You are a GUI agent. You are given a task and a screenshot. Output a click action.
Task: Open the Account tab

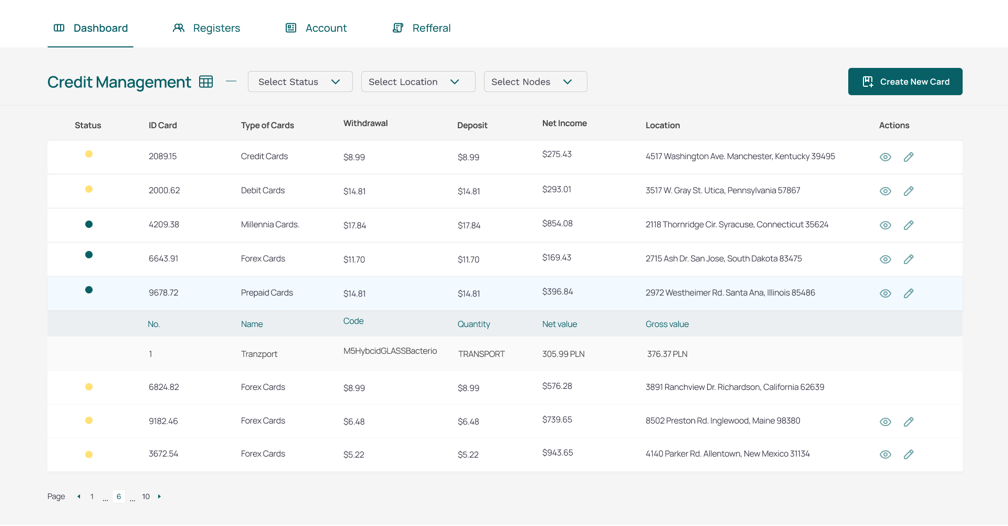(316, 28)
